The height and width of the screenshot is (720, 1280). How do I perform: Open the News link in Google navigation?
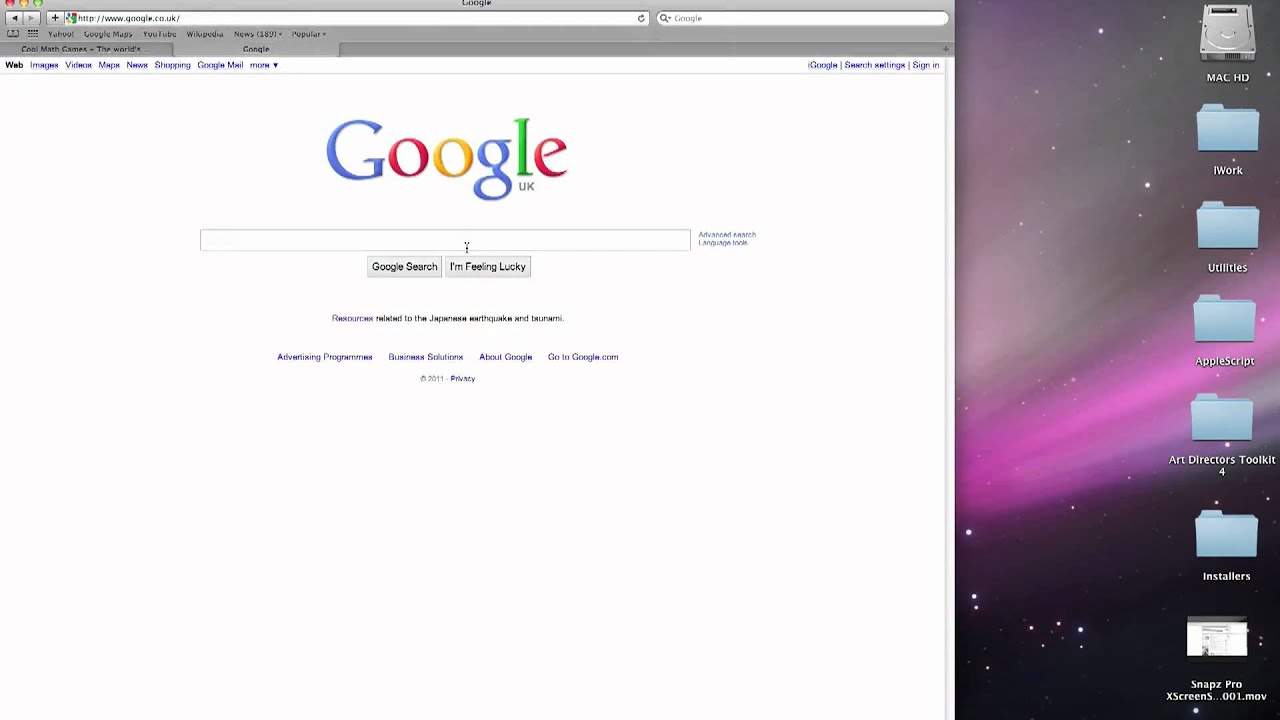pyautogui.click(x=137, y=65)
